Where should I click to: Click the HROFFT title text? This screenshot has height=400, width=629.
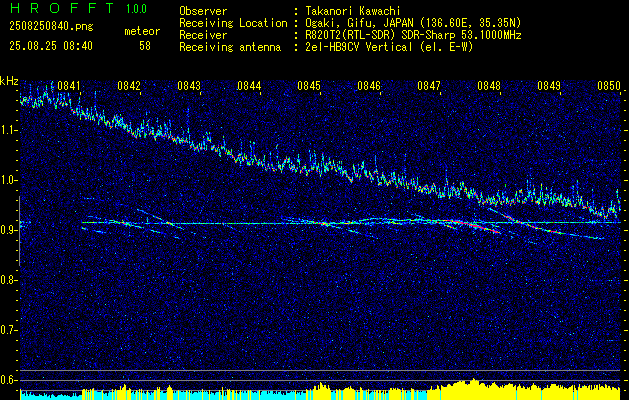point(61,8)
